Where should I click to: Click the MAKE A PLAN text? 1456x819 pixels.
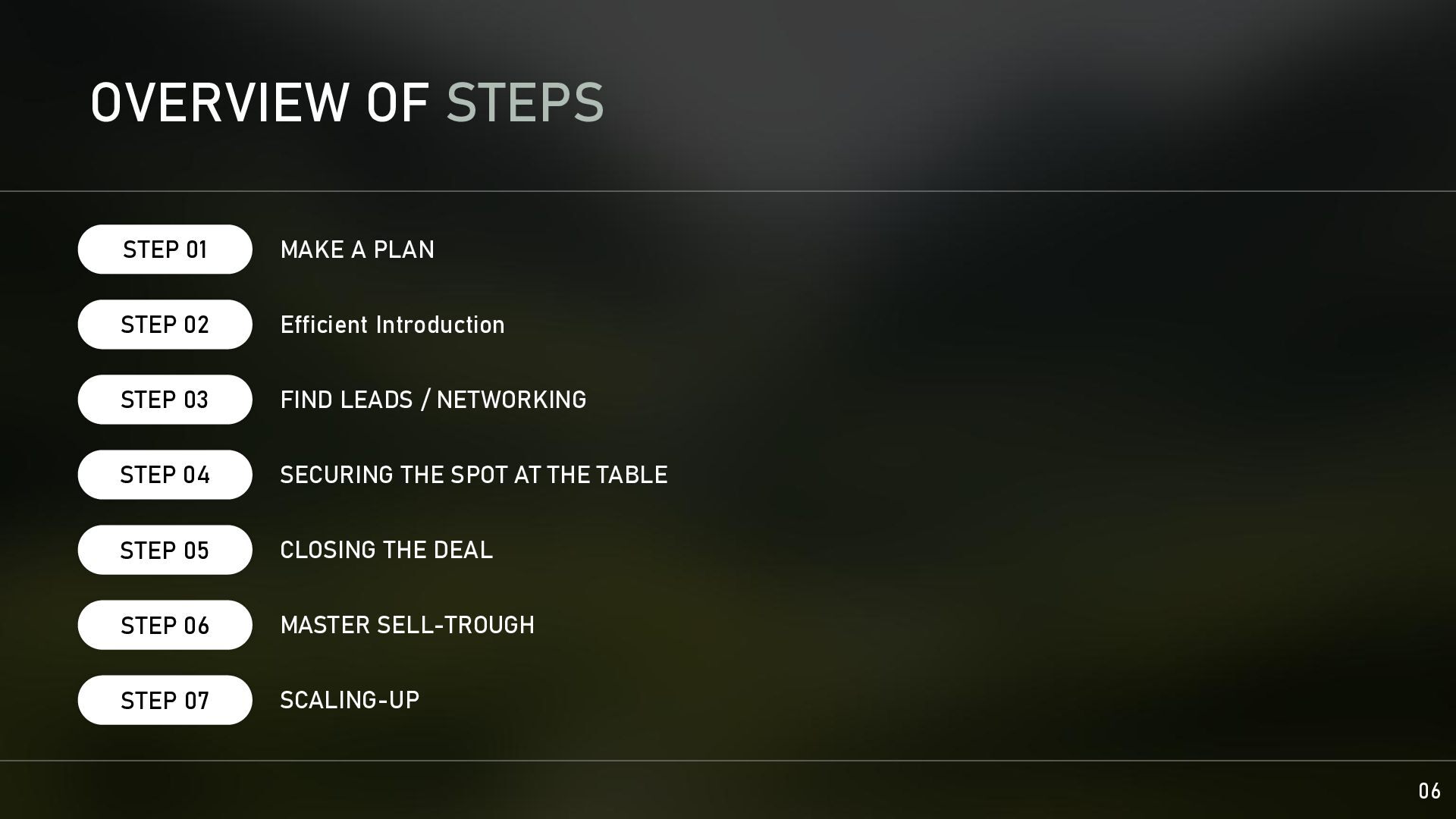(357, 249)
